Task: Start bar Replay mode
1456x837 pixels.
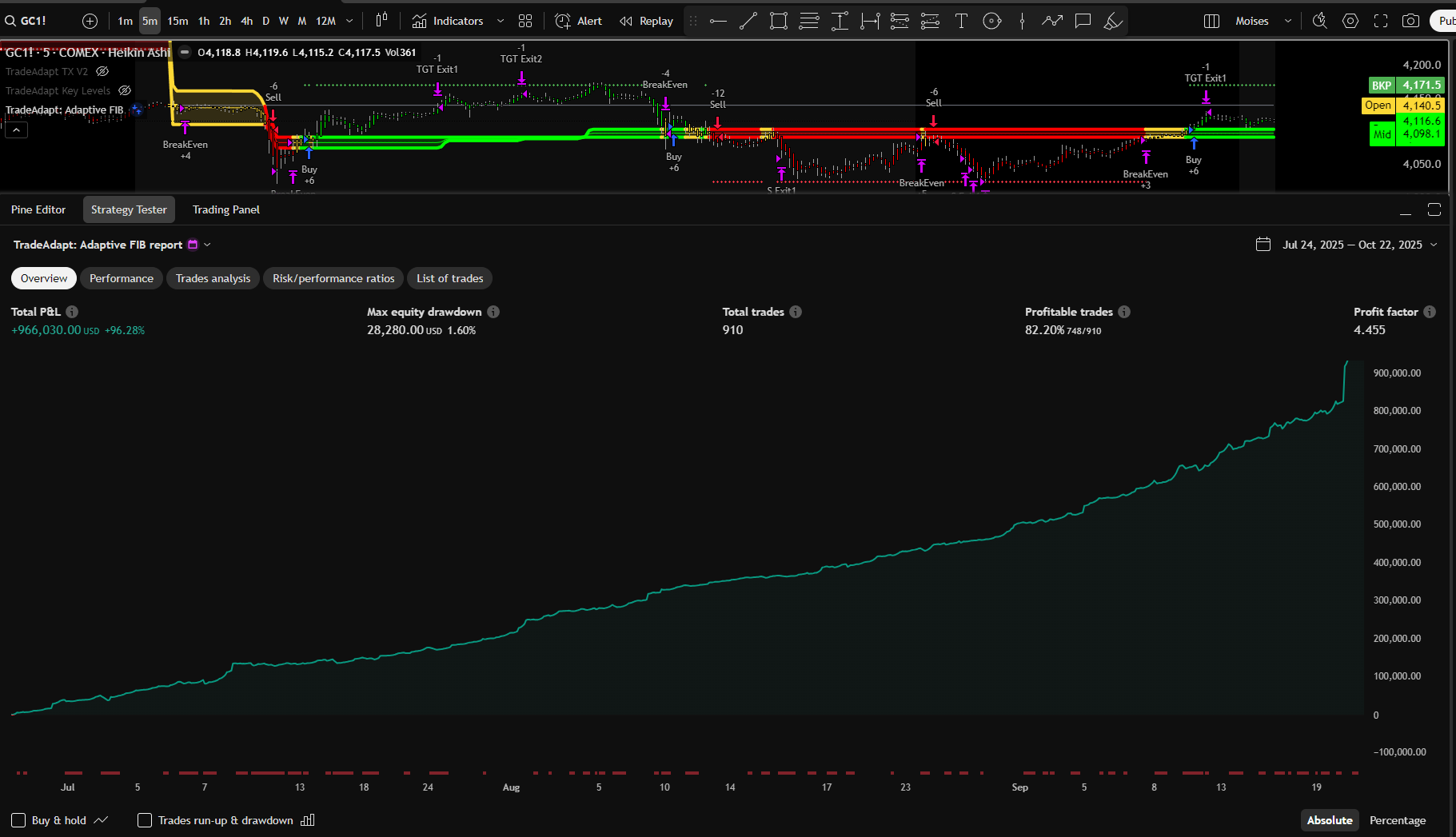Action: [646, 21]
